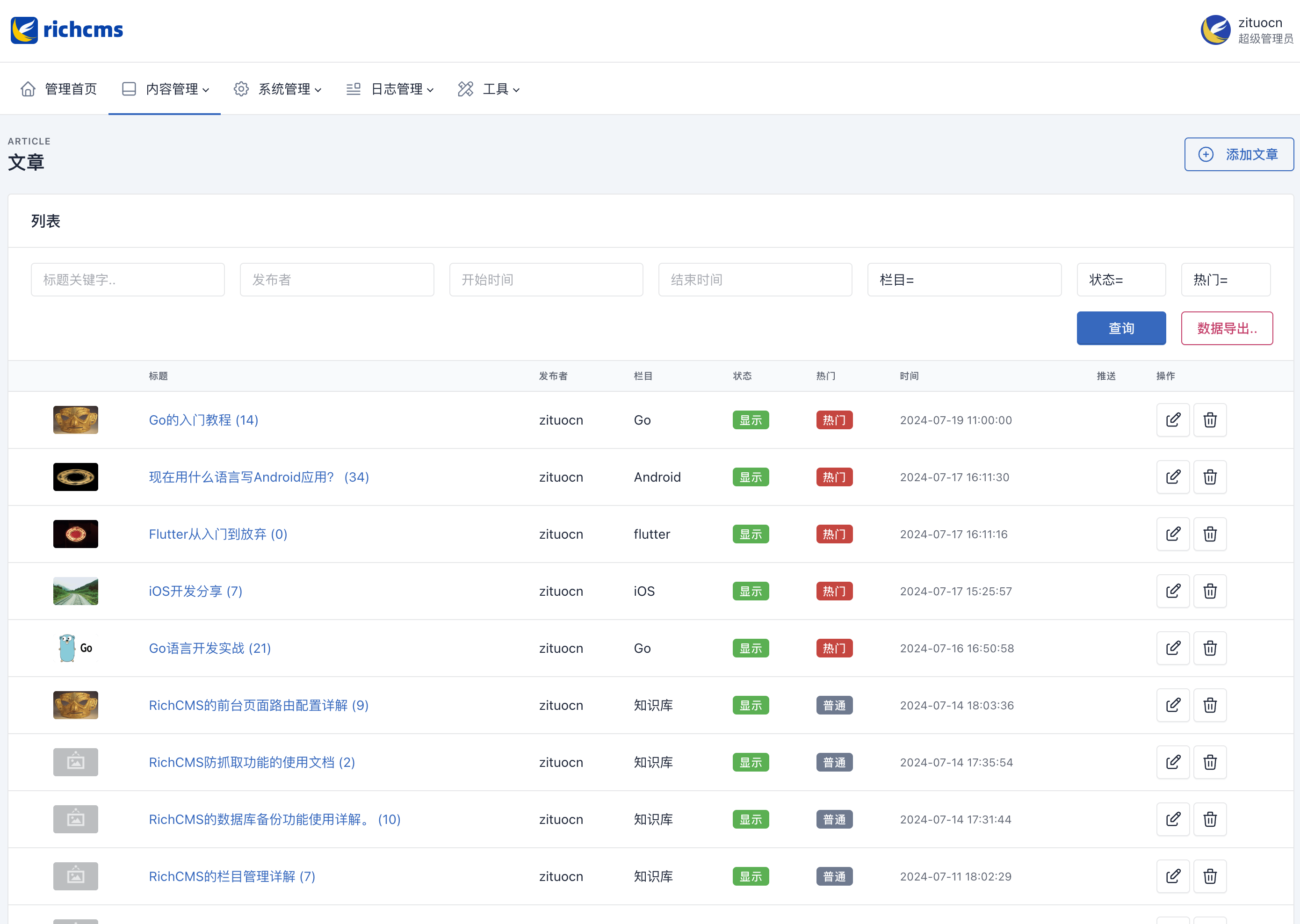Open the 日志管理 menu

390,89
